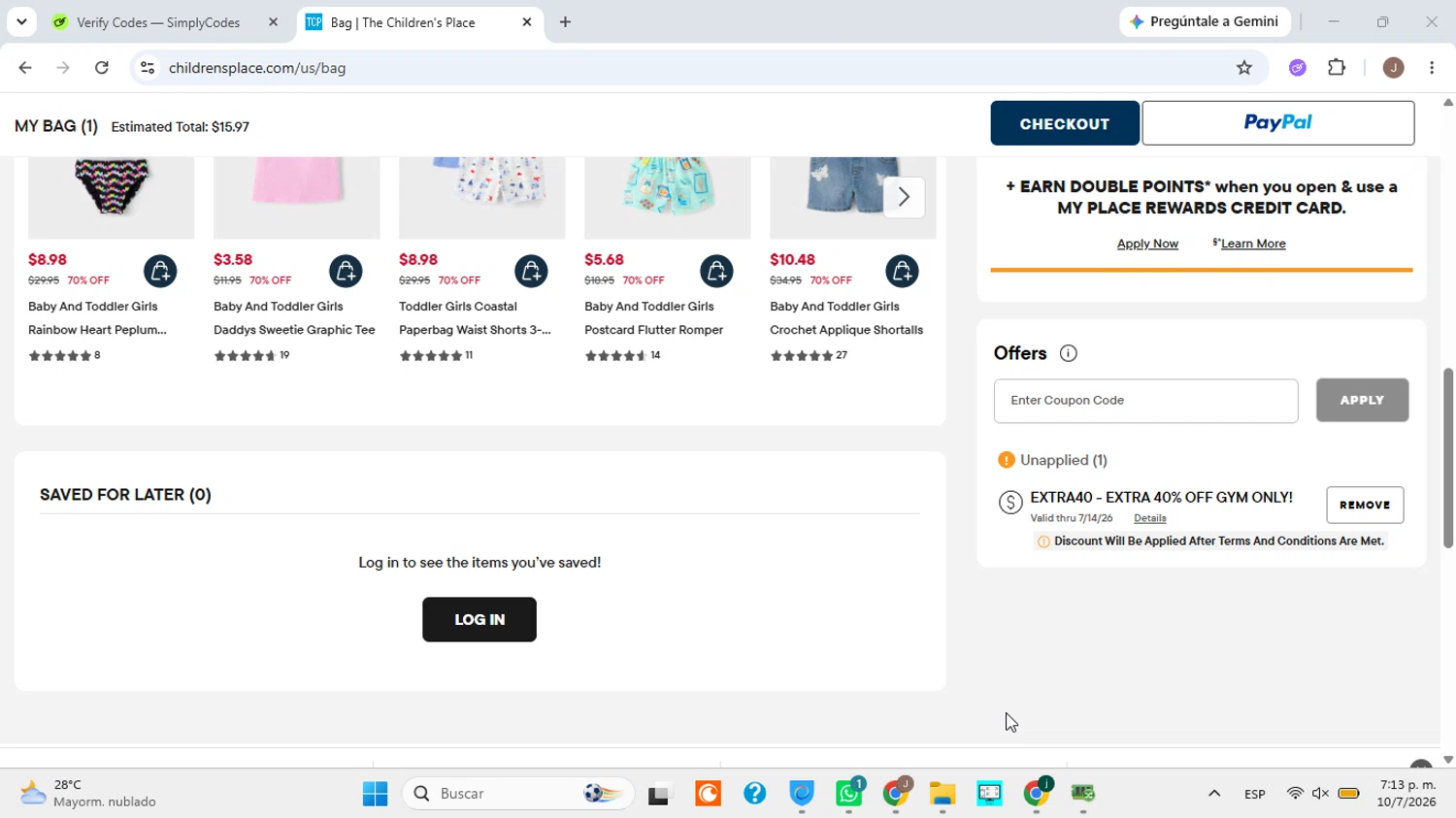Open the weather widget in the taskbar
The image size is (1456, 818).
(x=87, y=794)
